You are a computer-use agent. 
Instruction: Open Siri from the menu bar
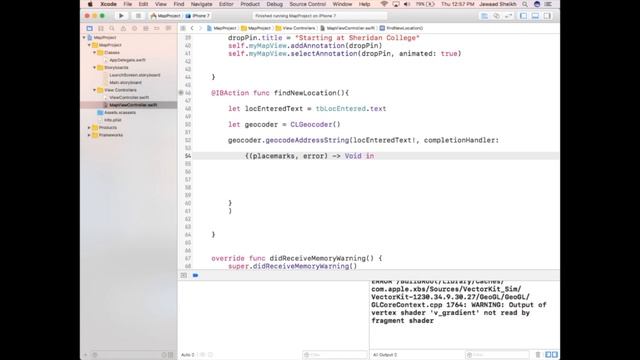tap(537, 4)
